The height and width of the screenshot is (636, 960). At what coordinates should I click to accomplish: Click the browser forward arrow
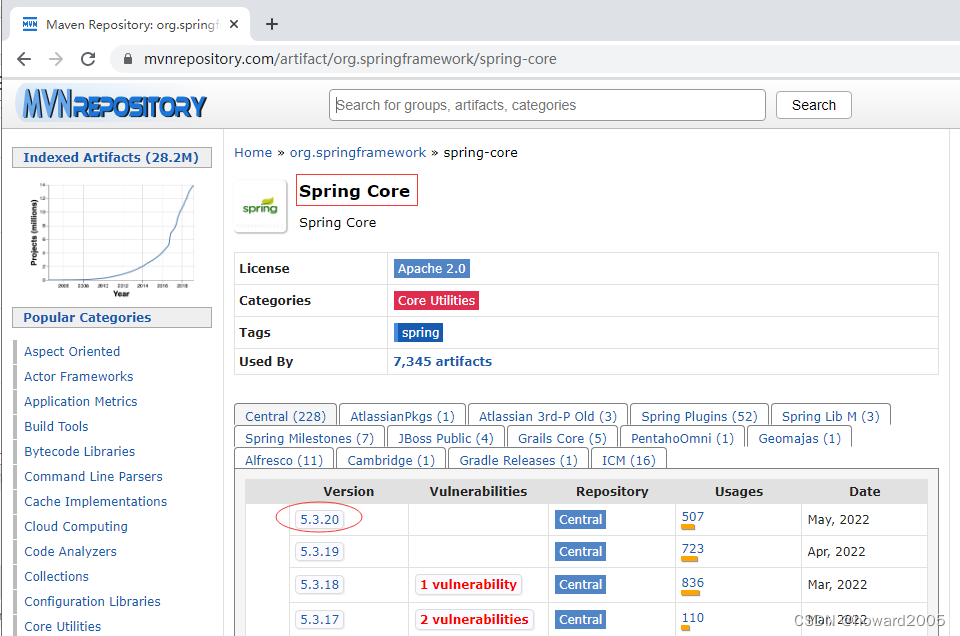(56, 59)
